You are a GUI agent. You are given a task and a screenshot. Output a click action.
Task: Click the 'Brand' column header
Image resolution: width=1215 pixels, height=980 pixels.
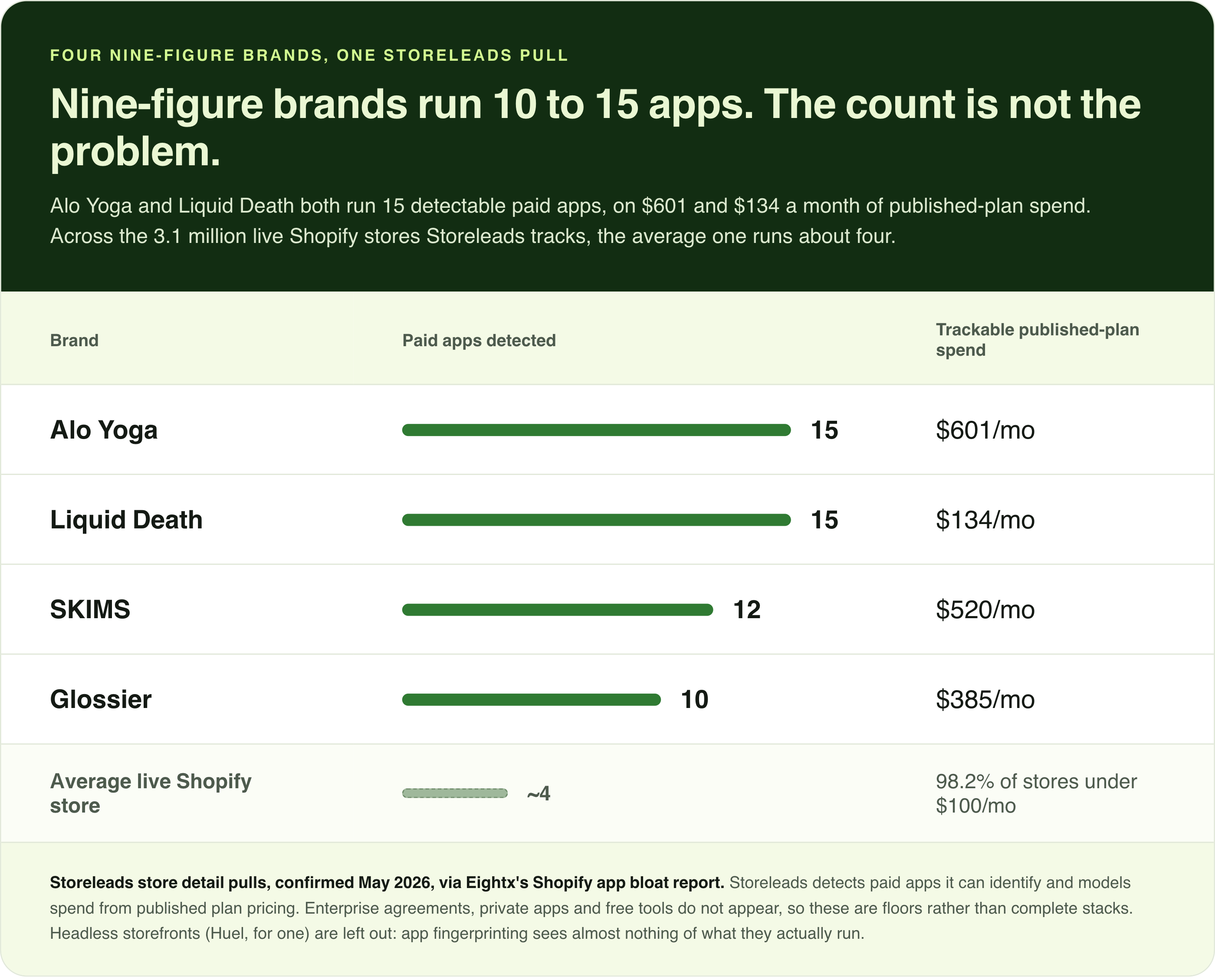(x=74, y=341)
